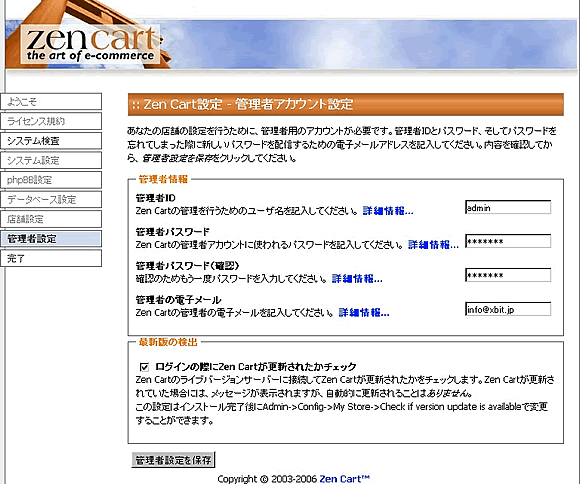Open 詳細情報 link for password confirmation
580x484 pixels.
(x=357, y=278)
